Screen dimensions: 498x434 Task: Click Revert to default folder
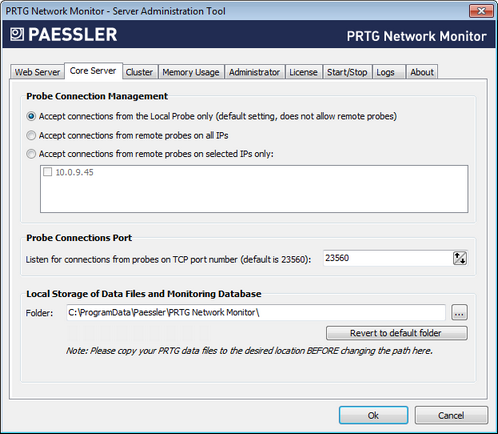(397, 333)
